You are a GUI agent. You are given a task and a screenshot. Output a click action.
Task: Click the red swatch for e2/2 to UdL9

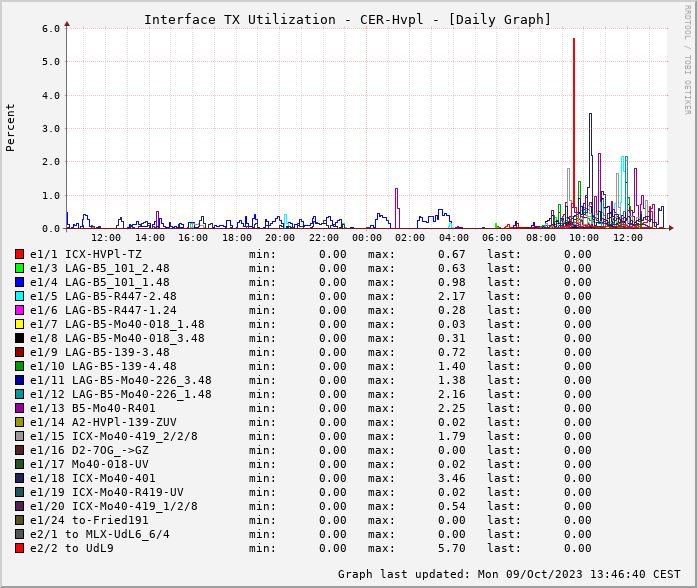click(19, 548)
